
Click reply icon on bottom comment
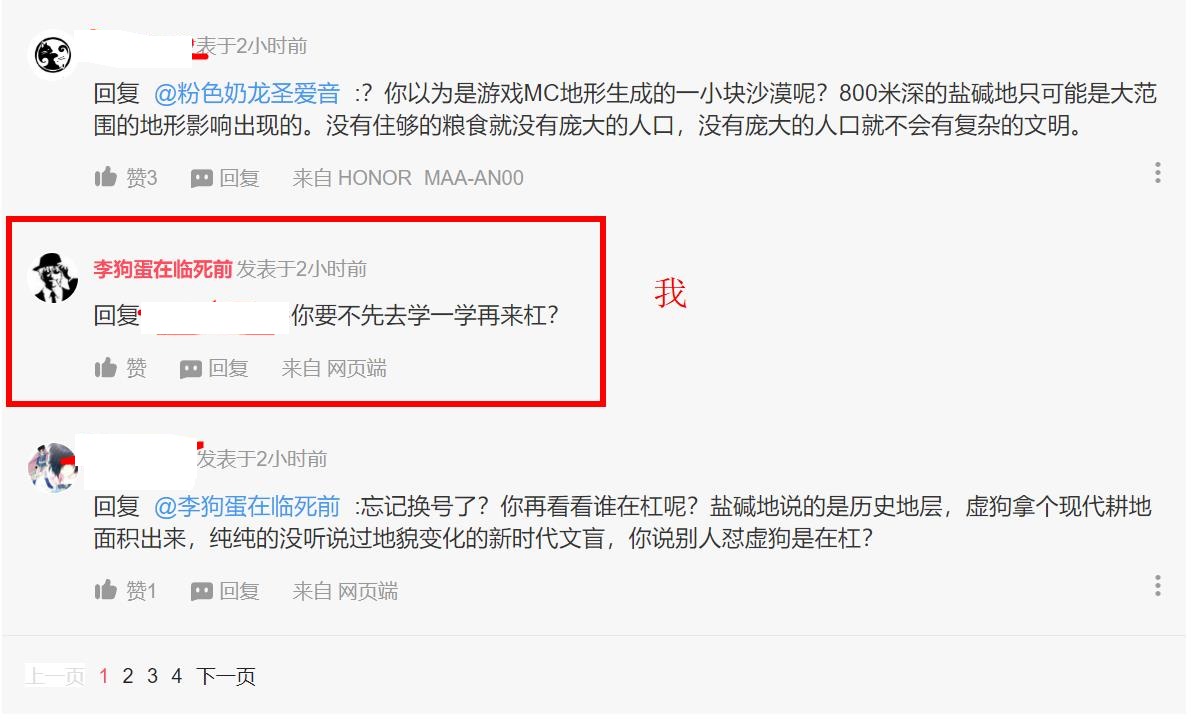click(x=225, y=591)
